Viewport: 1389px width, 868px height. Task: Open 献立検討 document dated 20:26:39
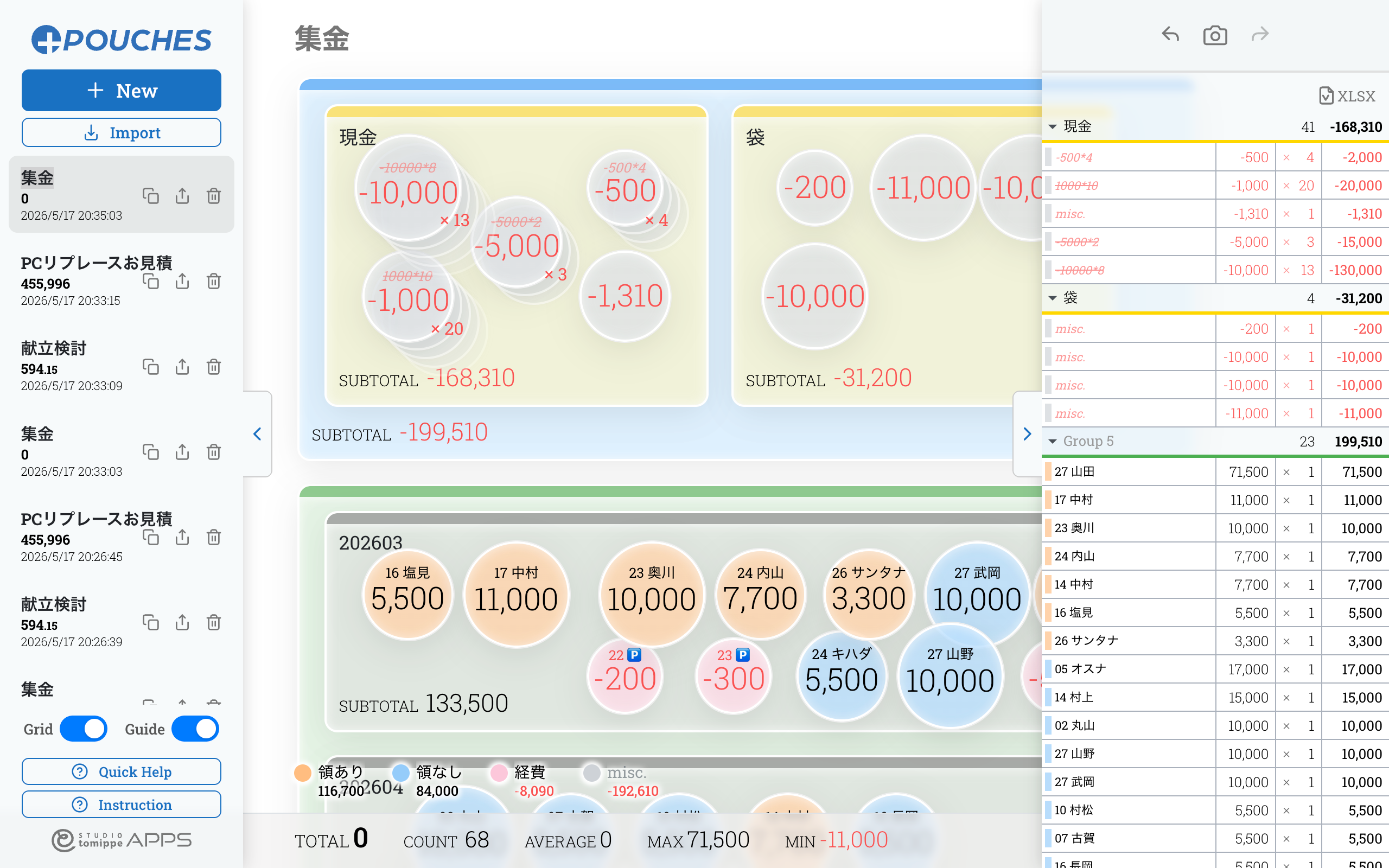(121, 622)
